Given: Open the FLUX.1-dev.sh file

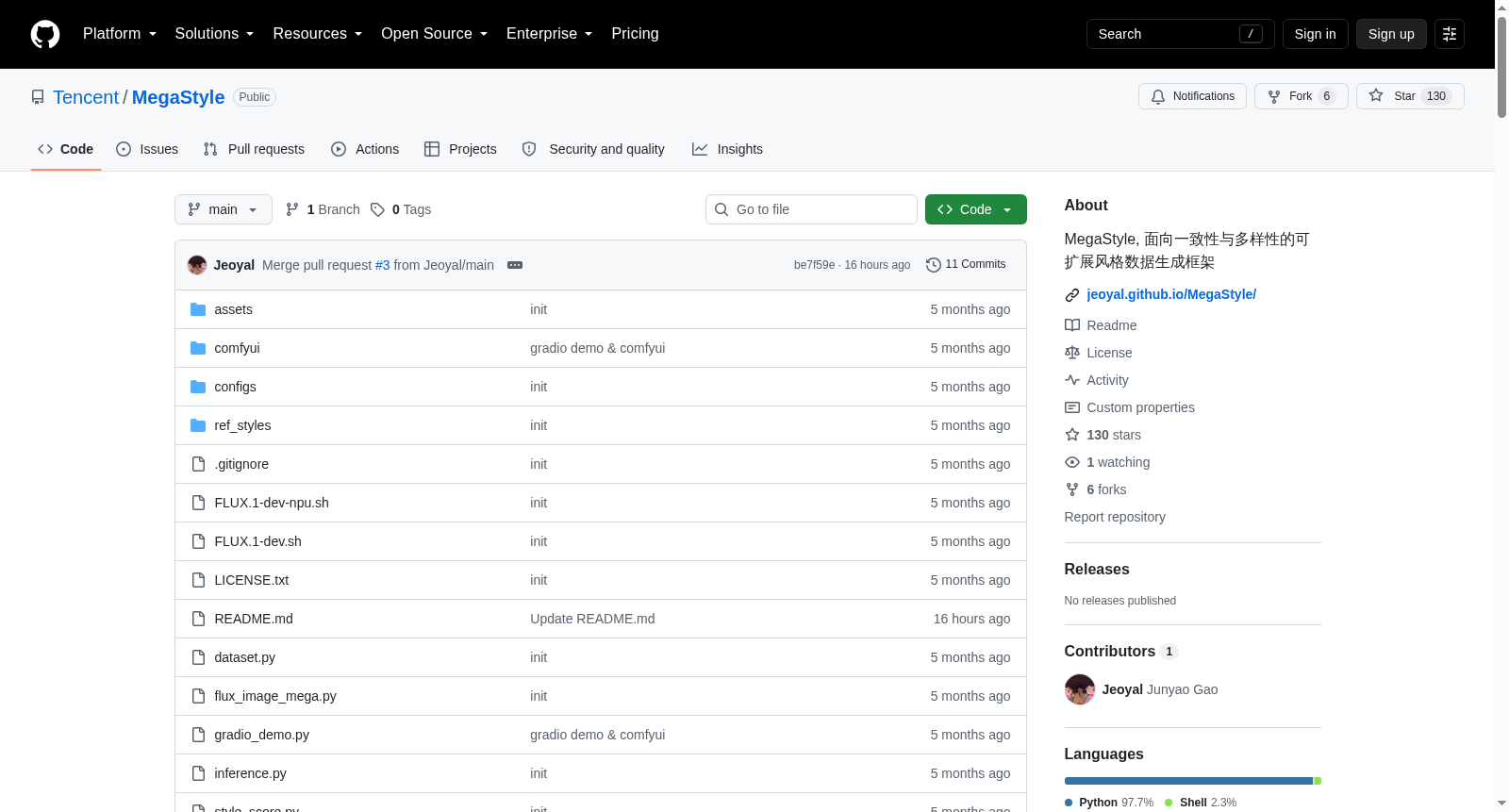Looking at the screenshot, I should 257,541.
